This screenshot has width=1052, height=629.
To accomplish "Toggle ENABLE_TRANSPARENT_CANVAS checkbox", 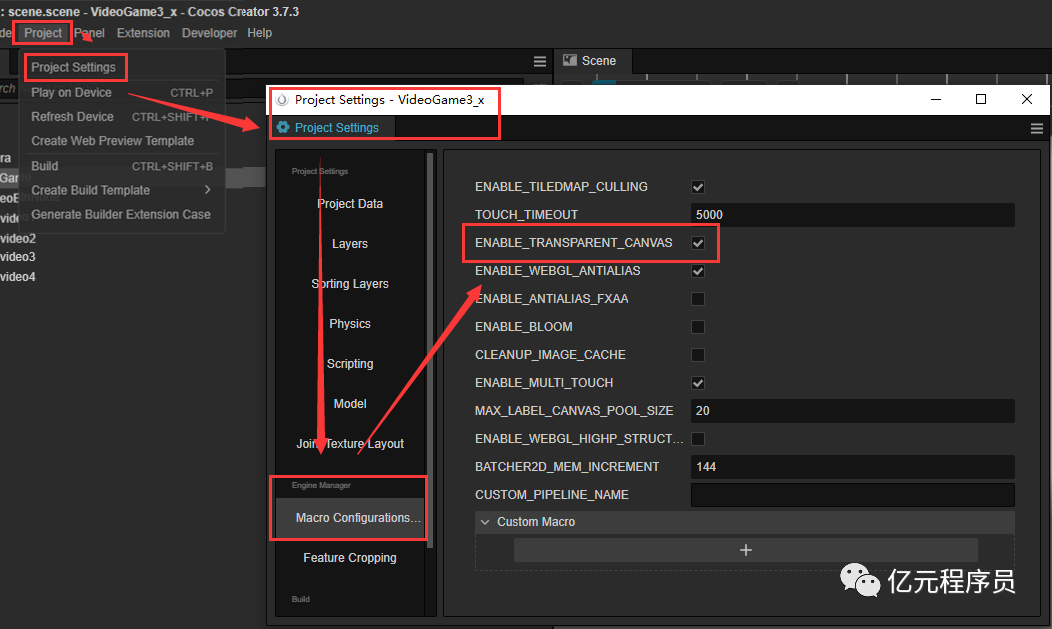I will (698, 243).
